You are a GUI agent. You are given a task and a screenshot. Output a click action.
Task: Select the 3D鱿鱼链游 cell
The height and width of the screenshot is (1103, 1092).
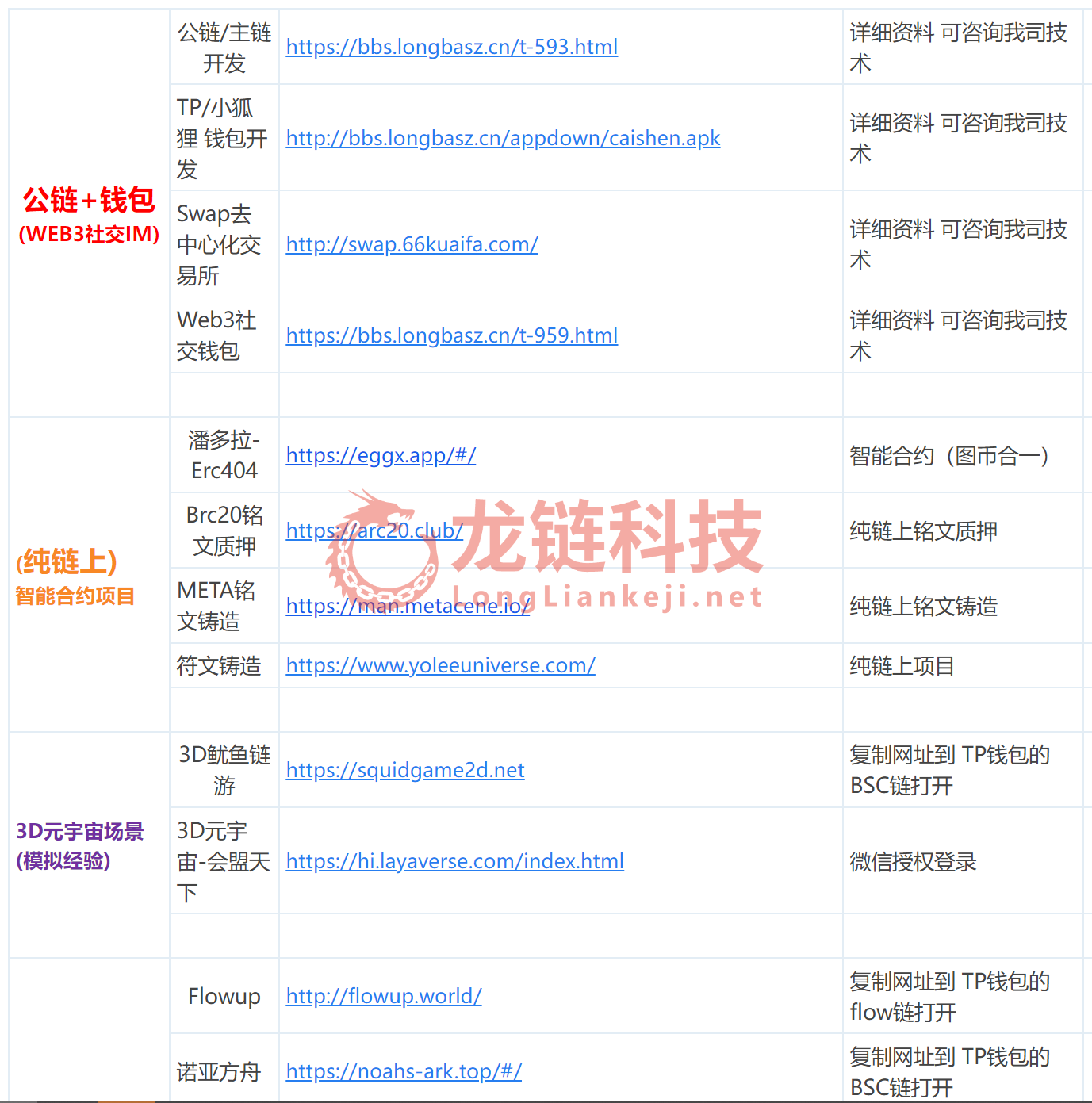(224, 770)
